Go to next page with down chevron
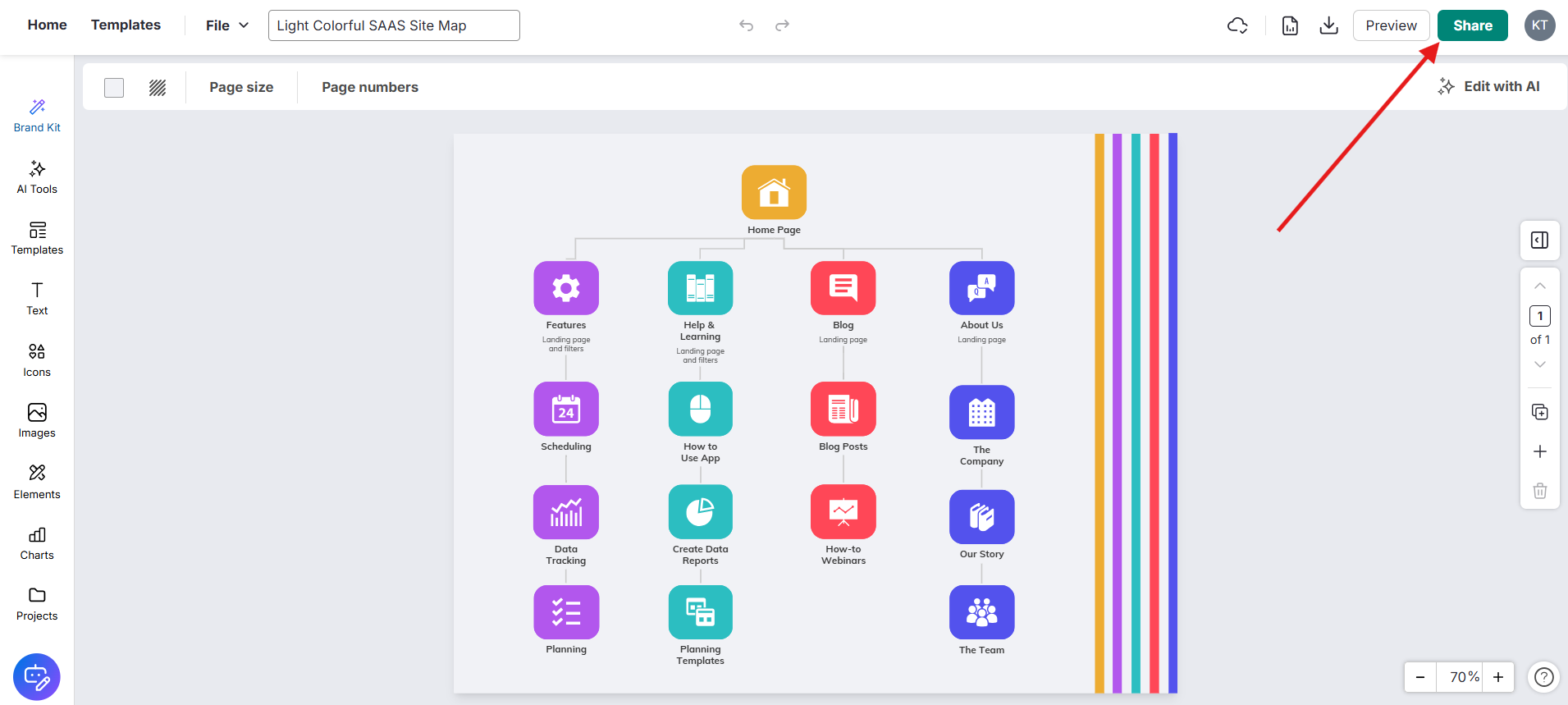 point(1539,364)
